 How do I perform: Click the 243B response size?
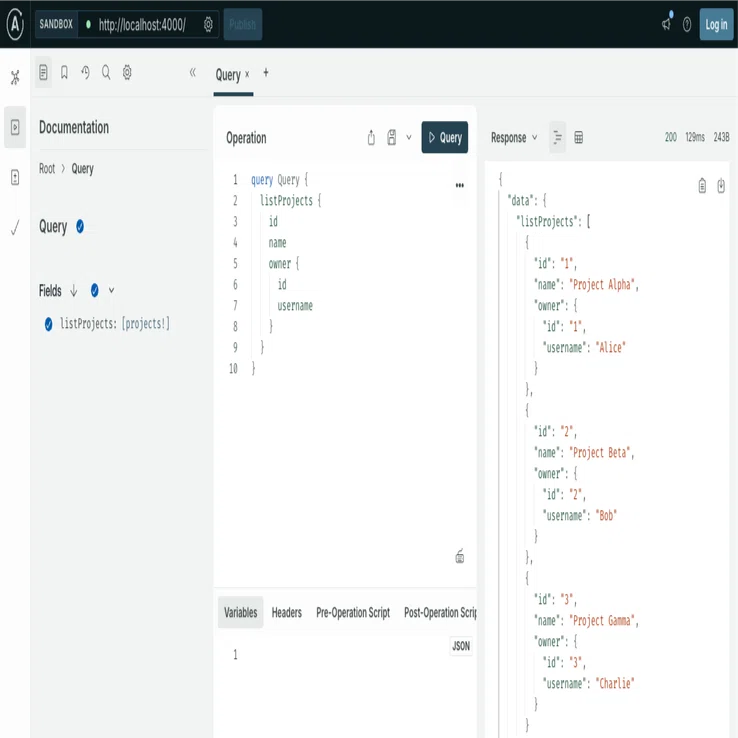[722, 137]
